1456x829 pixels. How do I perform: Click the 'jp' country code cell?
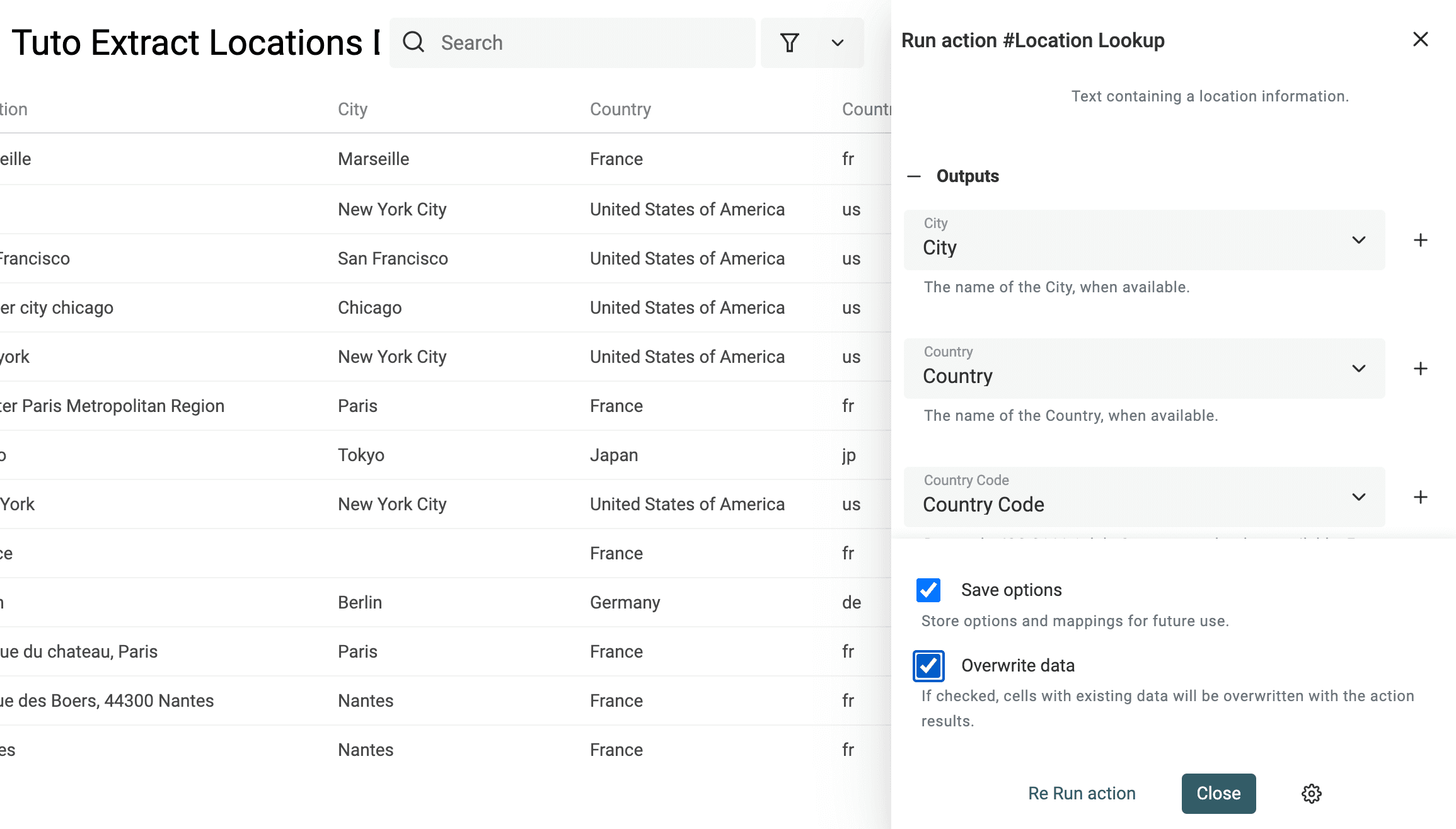pyautogui.click(x=849, y=455)
